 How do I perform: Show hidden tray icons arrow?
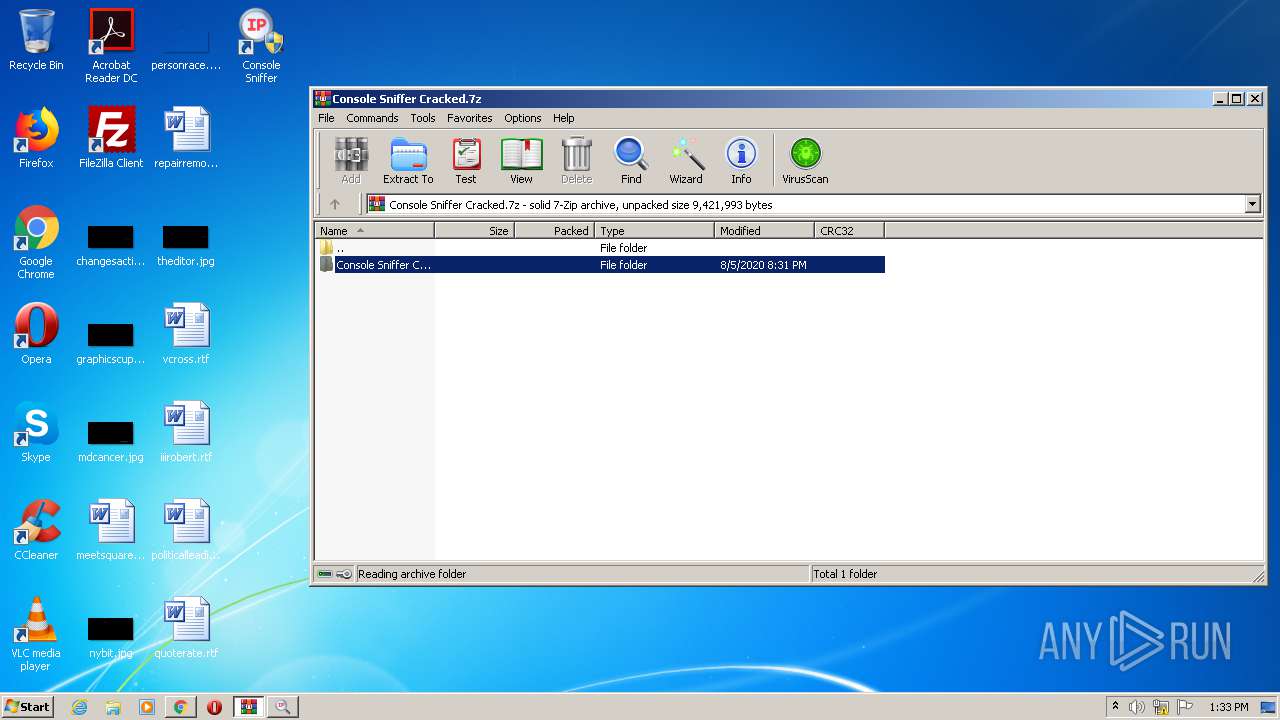click(x=1115, y=706)
